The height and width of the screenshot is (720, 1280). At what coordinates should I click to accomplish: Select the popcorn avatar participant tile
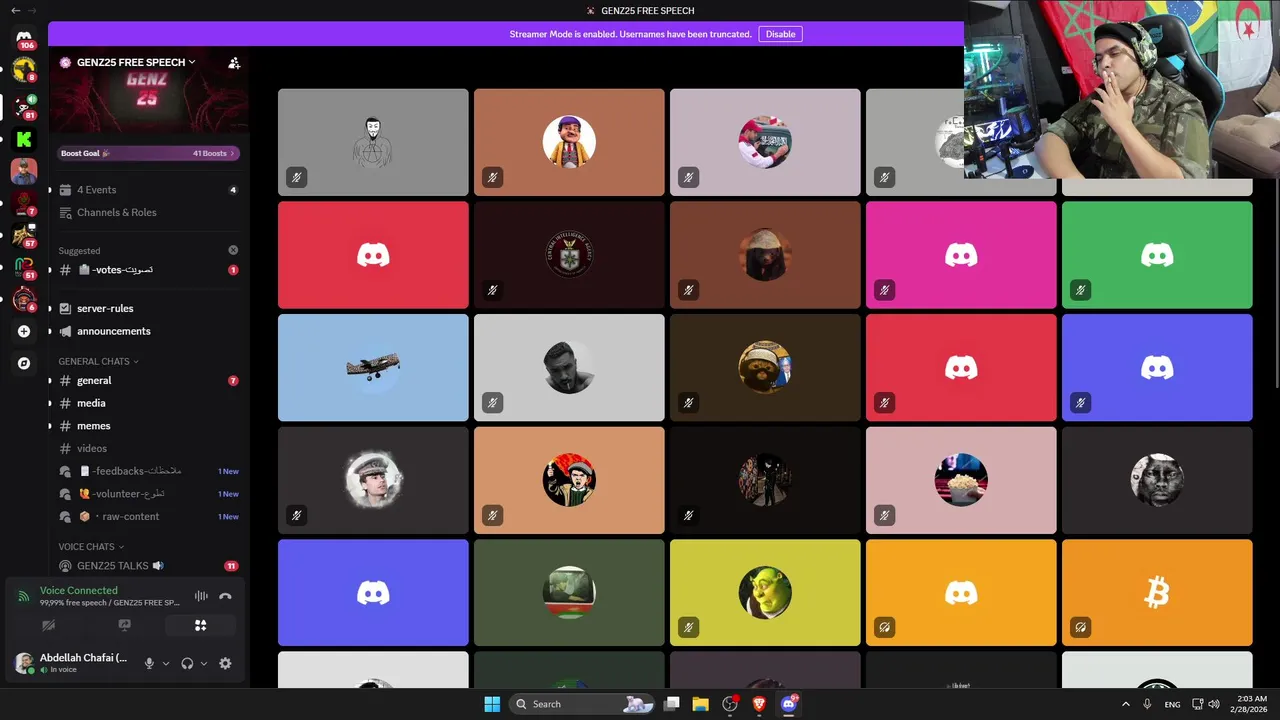[961, 480]
